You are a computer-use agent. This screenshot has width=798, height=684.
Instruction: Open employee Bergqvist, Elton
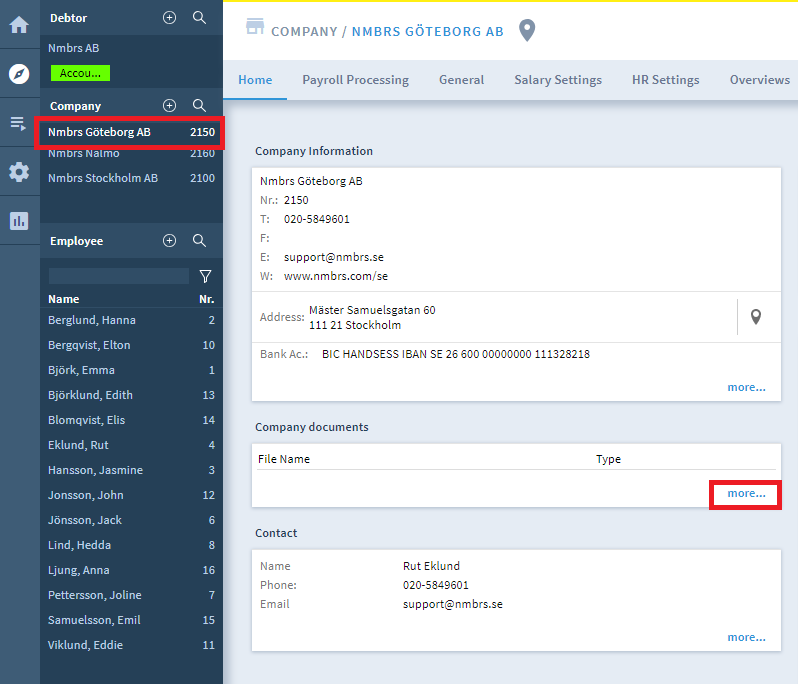[x=131, y=345]
